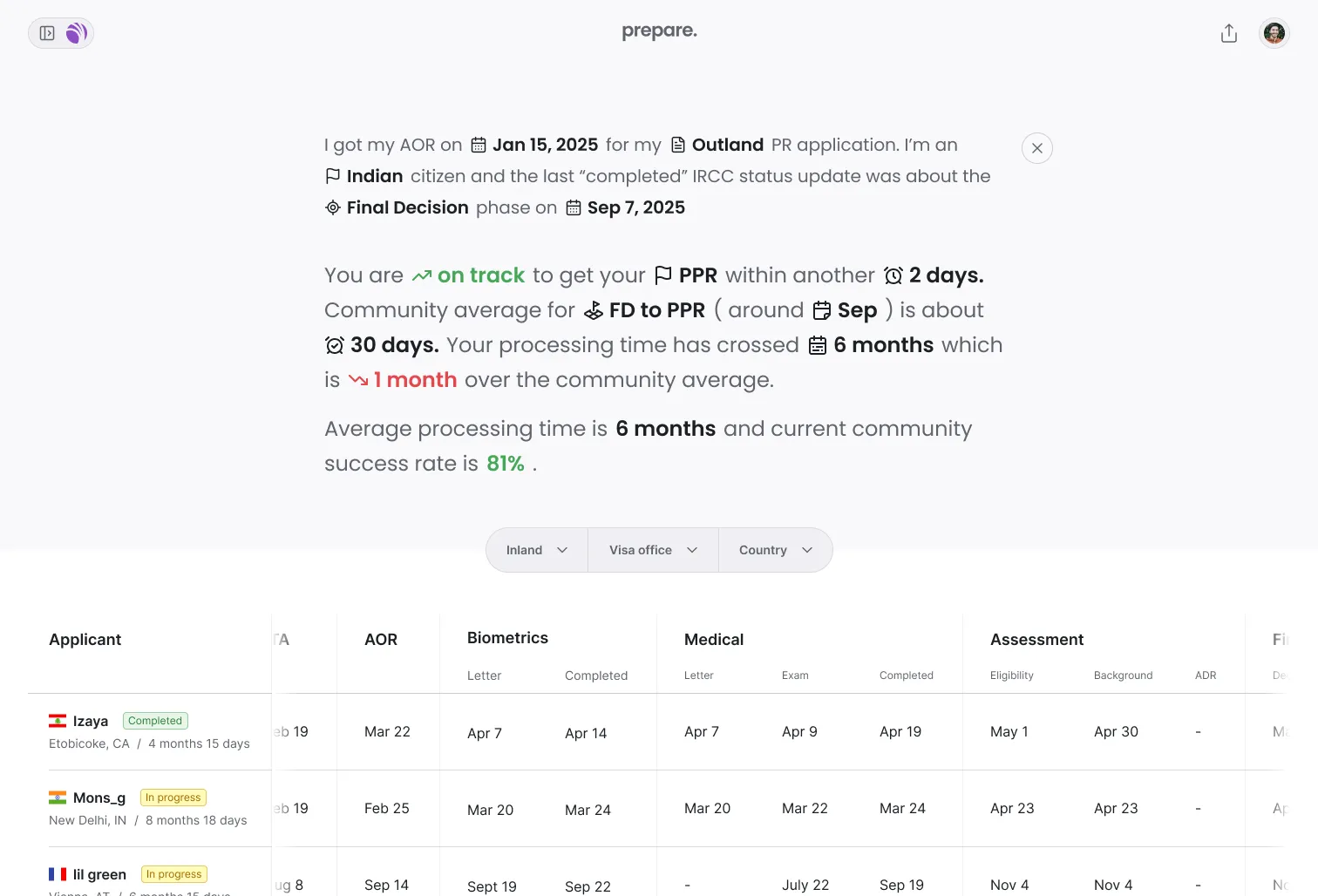Viewport: 1318px width, 896px height.
Task: Open applicant Mons_g's entry
Action: [99, 798]
